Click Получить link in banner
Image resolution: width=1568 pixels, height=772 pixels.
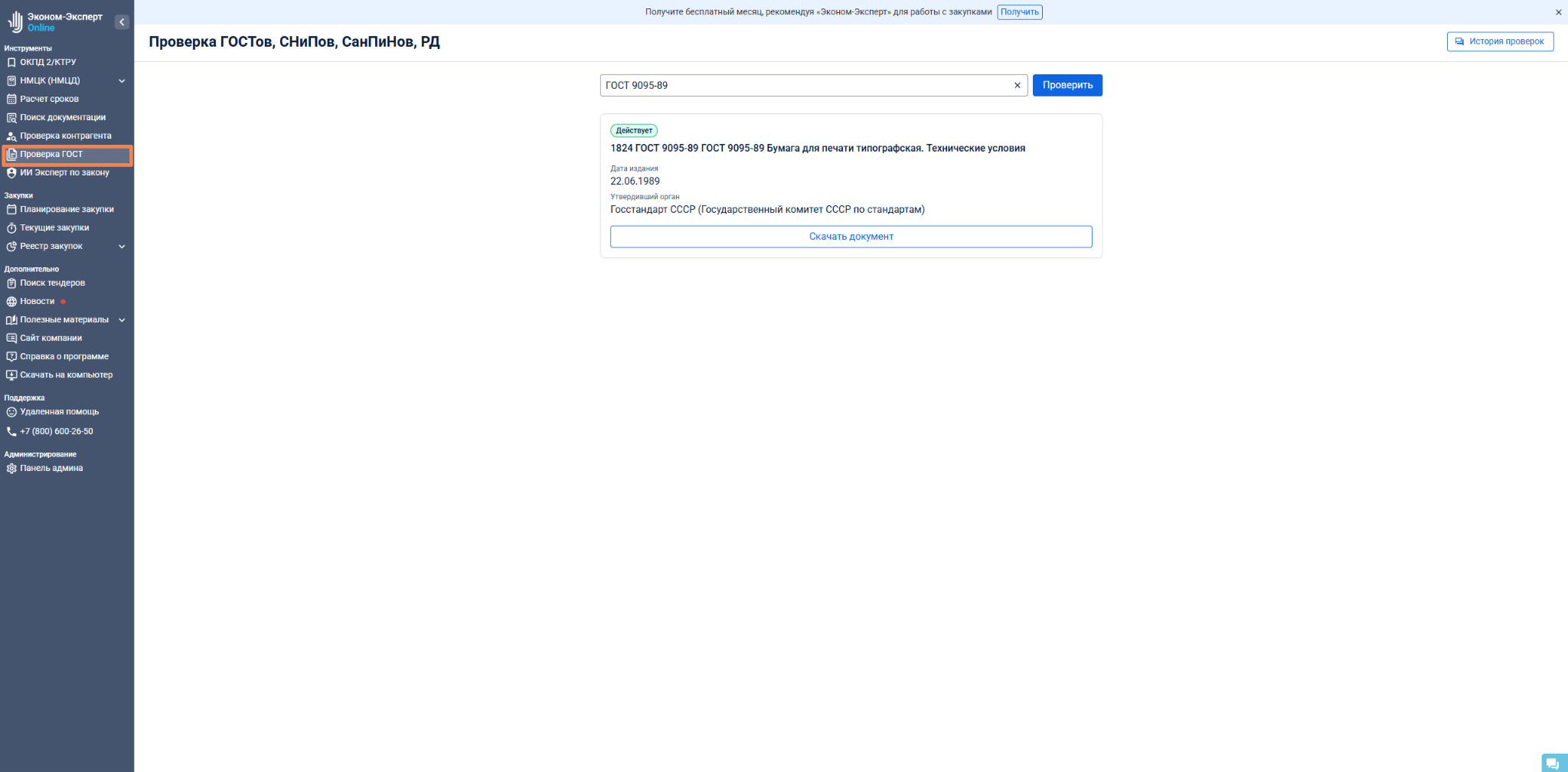(1019, 12)
